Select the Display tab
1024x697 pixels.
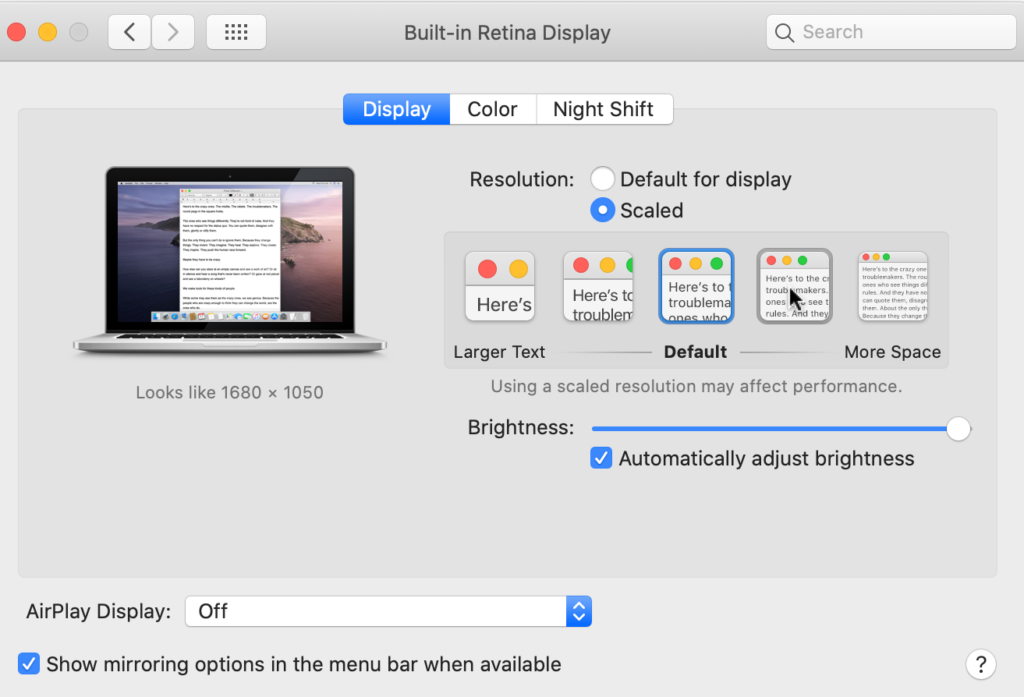(395, 109)
